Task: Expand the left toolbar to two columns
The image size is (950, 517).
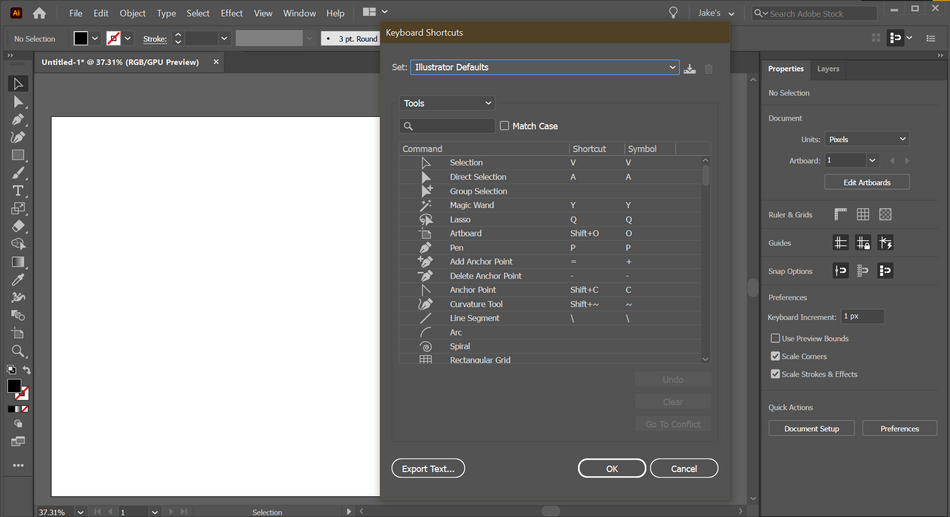Action: click(x=10, y=55)
